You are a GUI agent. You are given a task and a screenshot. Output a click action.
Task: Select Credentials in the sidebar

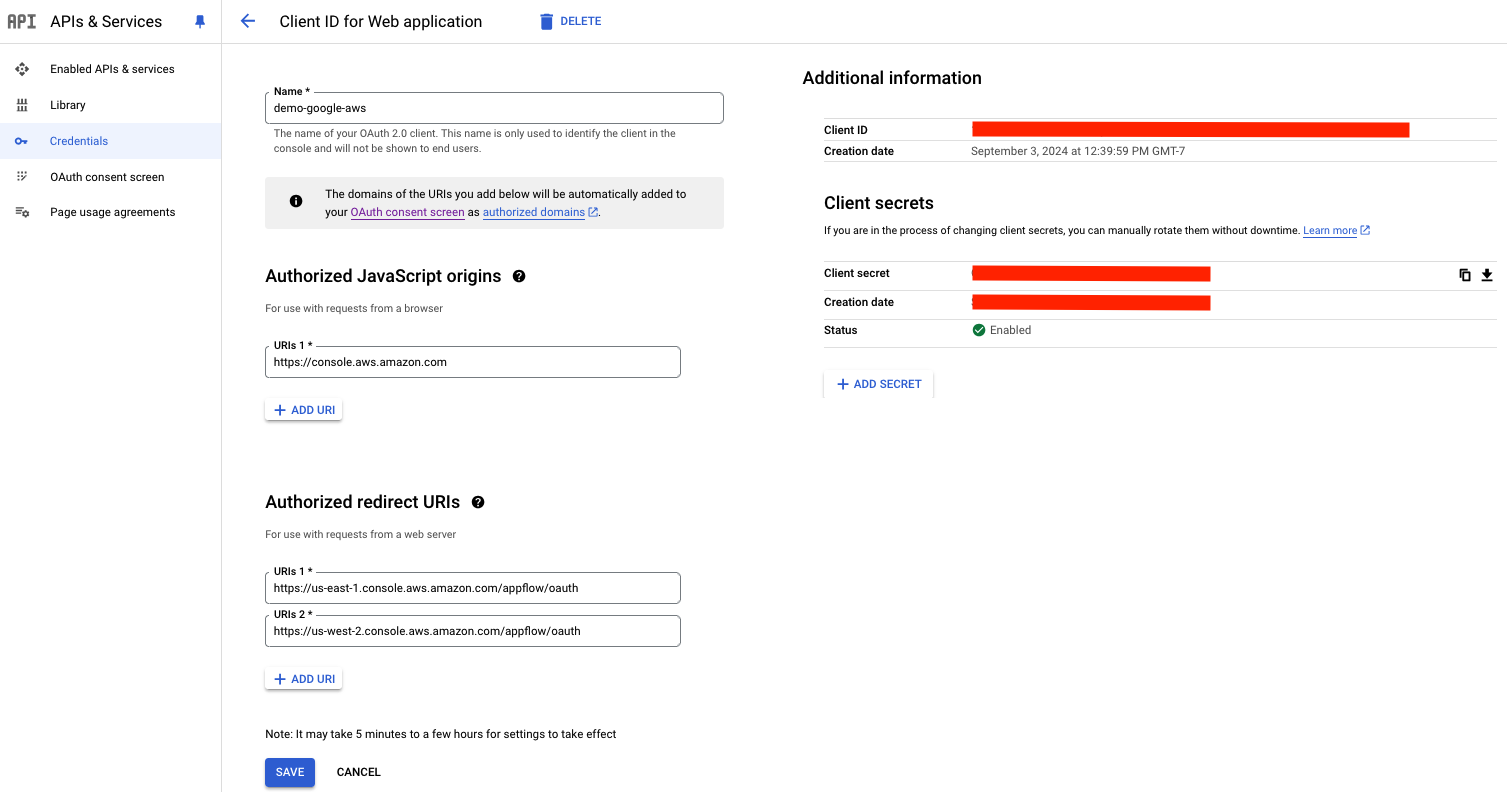110,141
